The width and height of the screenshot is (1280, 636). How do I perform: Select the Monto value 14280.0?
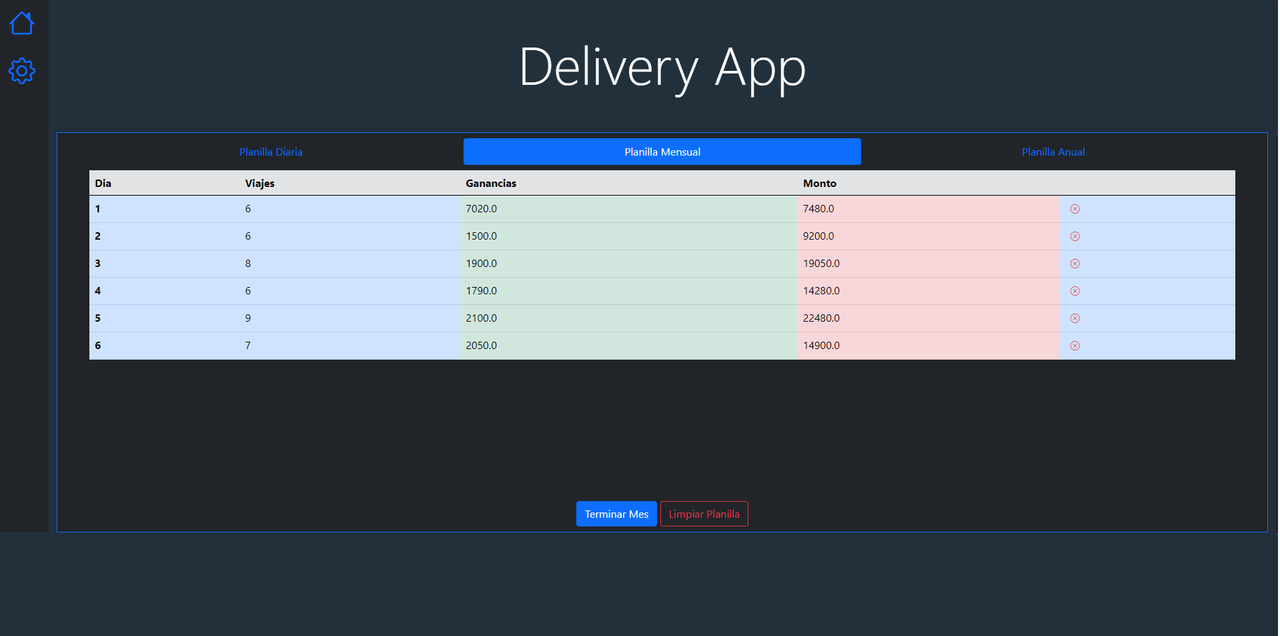(x=821, y=291)
